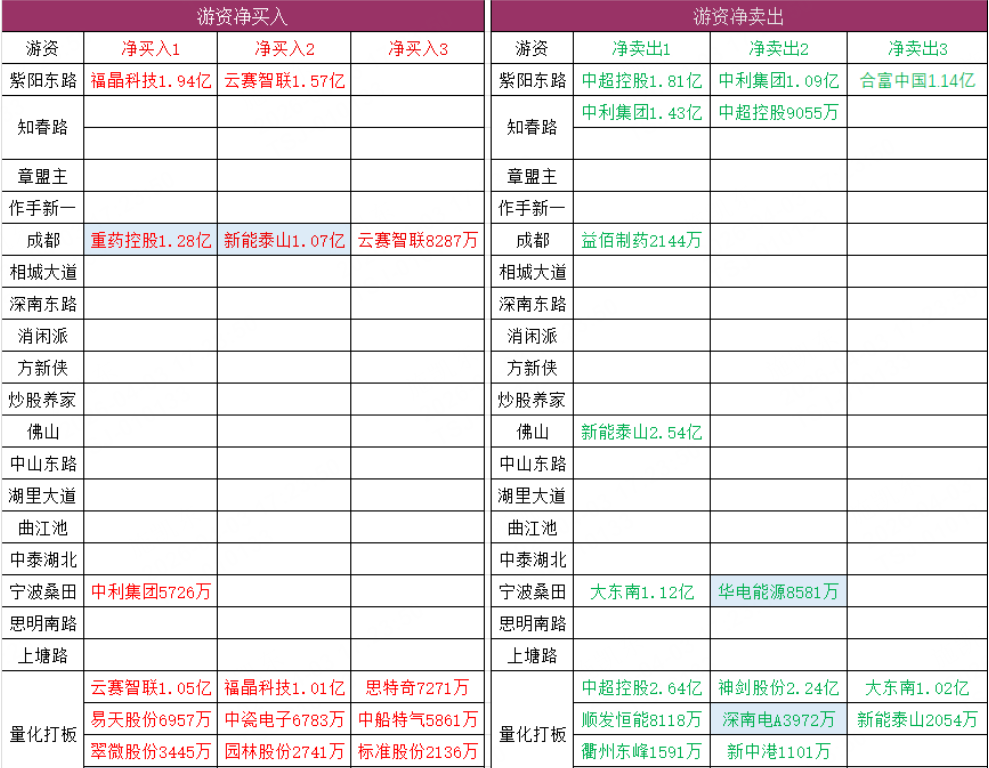This screenshot has width=989, height=768.
Task: Click the cell 云赛智联1.05亿
Action: (x=151, y=687)
